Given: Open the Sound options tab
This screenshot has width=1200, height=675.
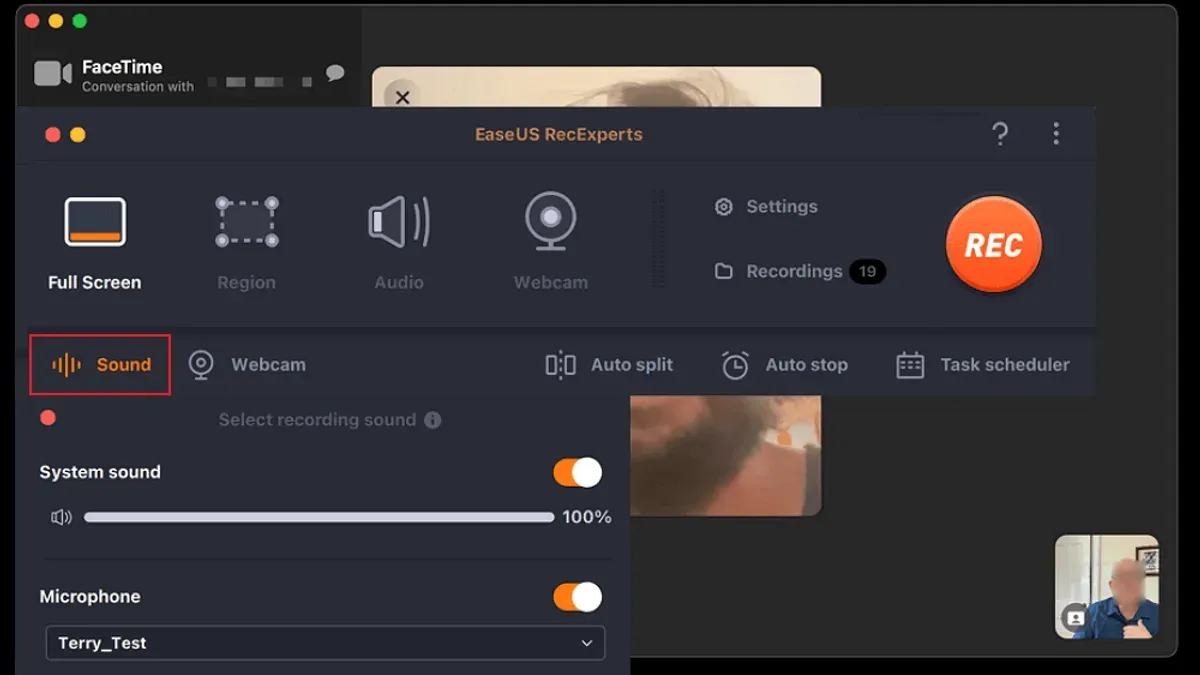Looking at the screenshot, I should point(100,365).
